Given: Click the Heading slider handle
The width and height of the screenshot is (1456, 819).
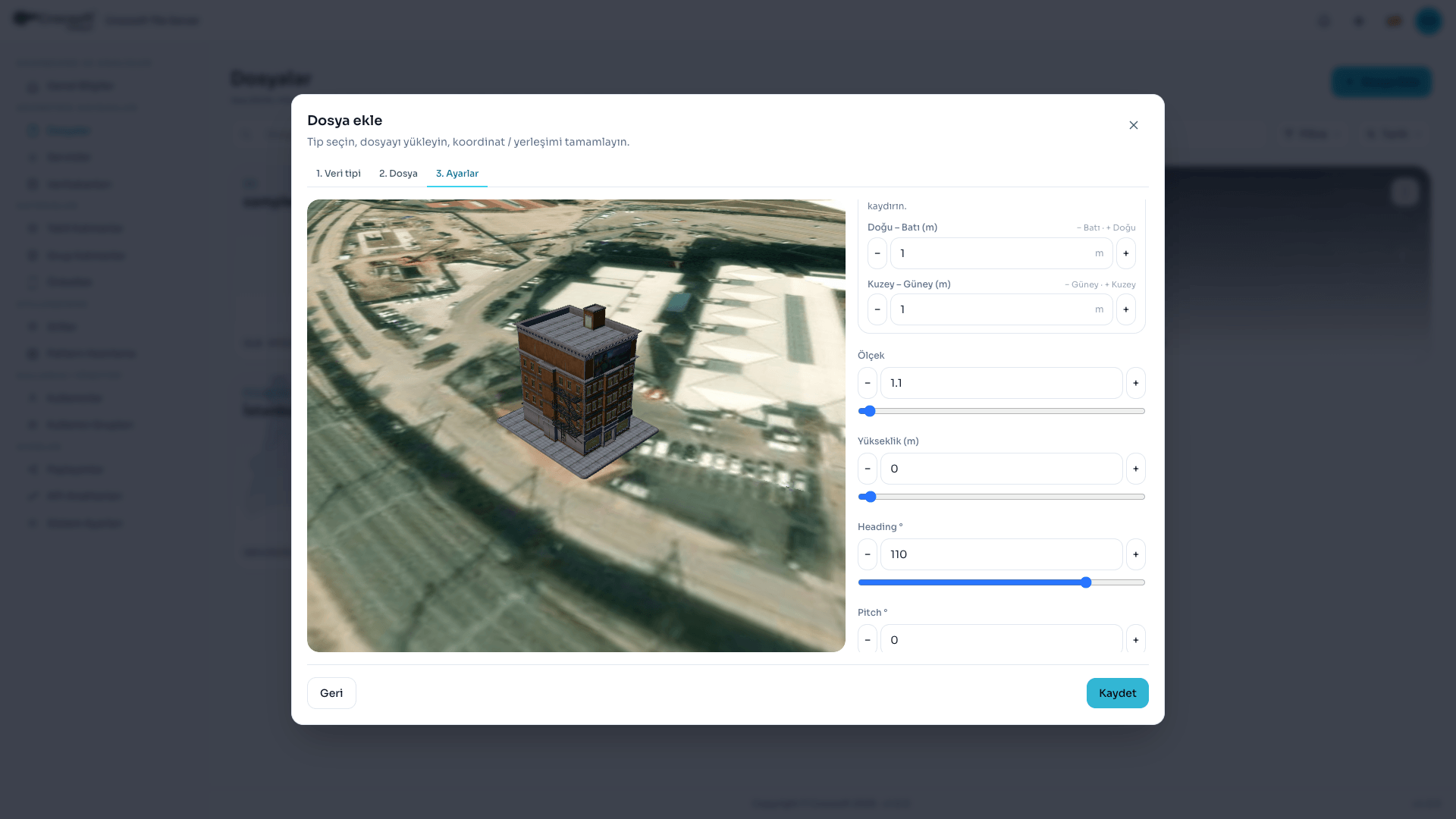Looking at the screenshot, I should 1086,582.
